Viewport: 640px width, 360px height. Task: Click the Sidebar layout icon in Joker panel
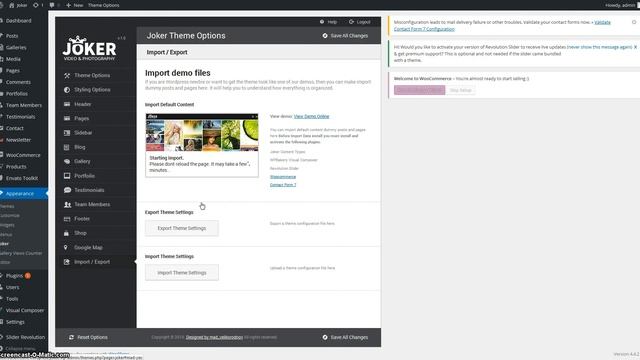click(67, 133)
